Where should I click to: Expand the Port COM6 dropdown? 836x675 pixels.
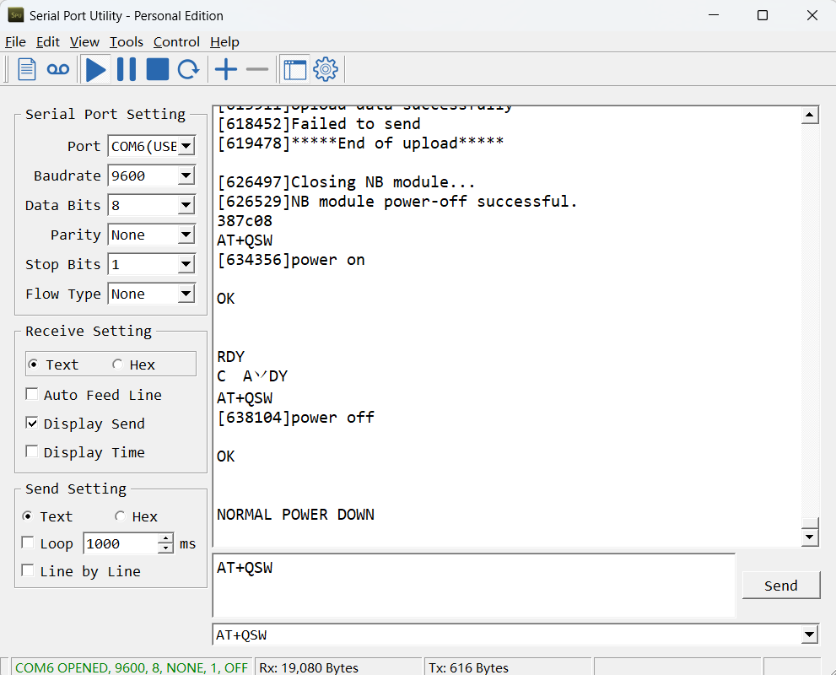[x=186, y=146]
